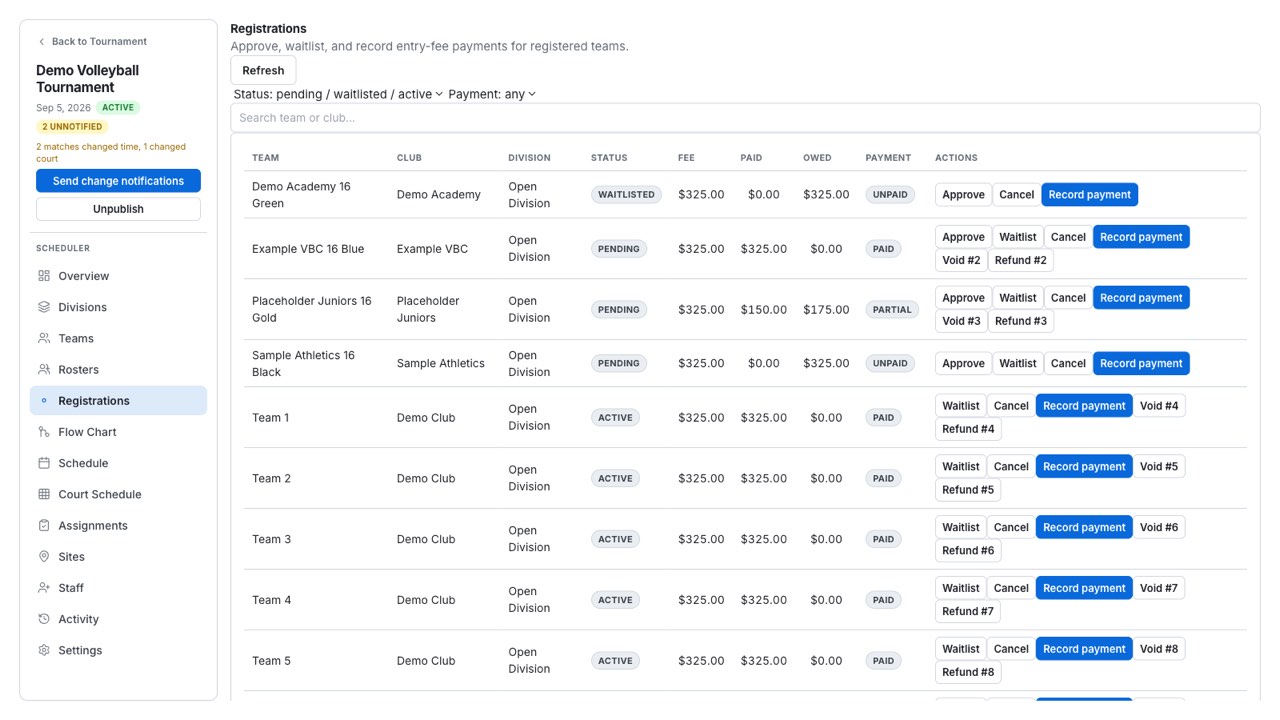The width and height of the screenshot is (1280, 720).
Task: Click the $175.00 owed amount
Action: pos(826,310)
